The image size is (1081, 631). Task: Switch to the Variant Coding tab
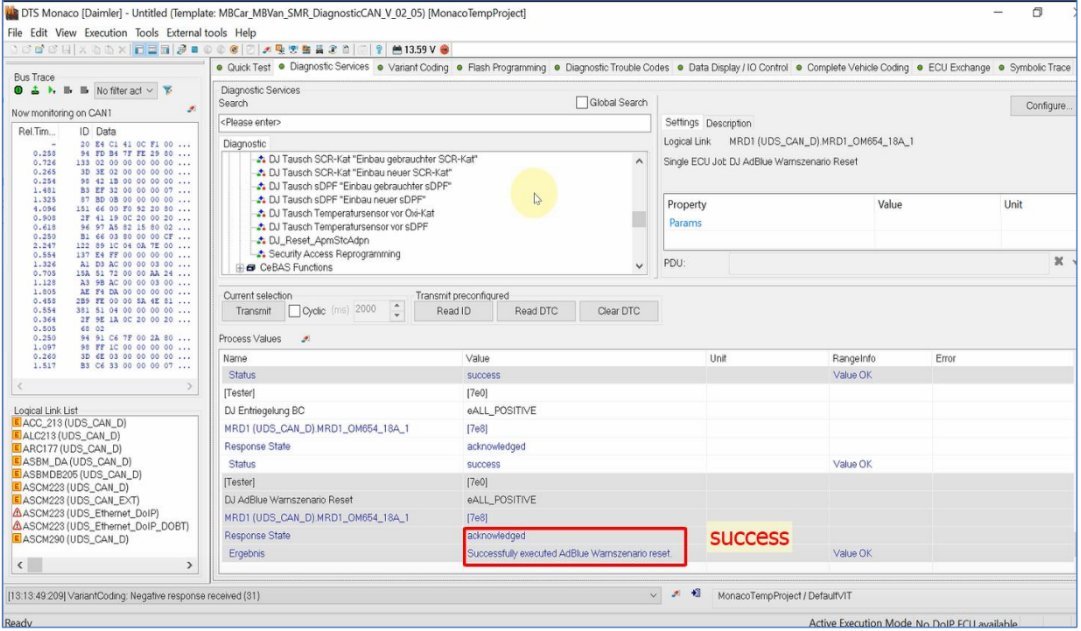click(x=418, y=67)
